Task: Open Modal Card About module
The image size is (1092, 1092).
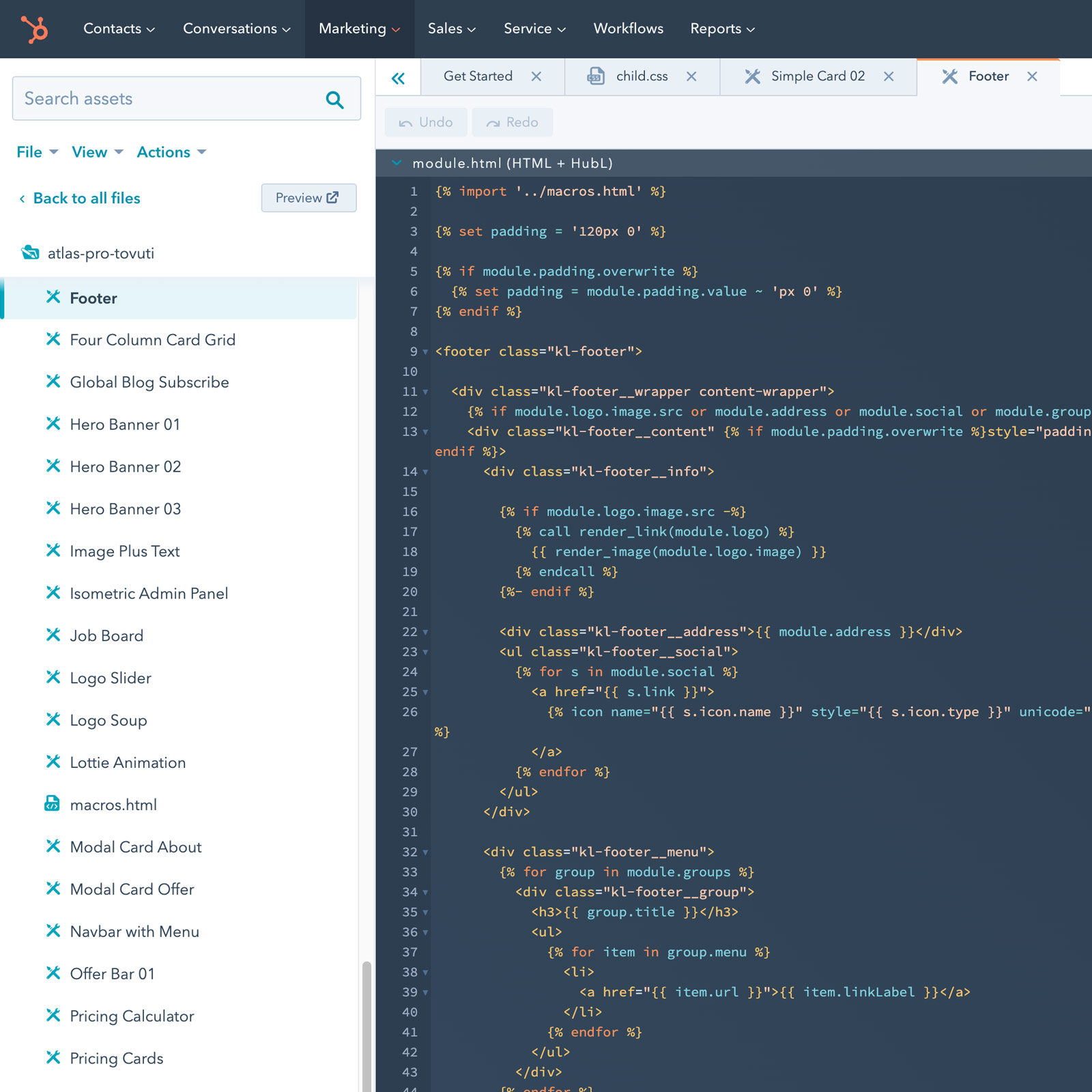Action: [x=136, y=847]
